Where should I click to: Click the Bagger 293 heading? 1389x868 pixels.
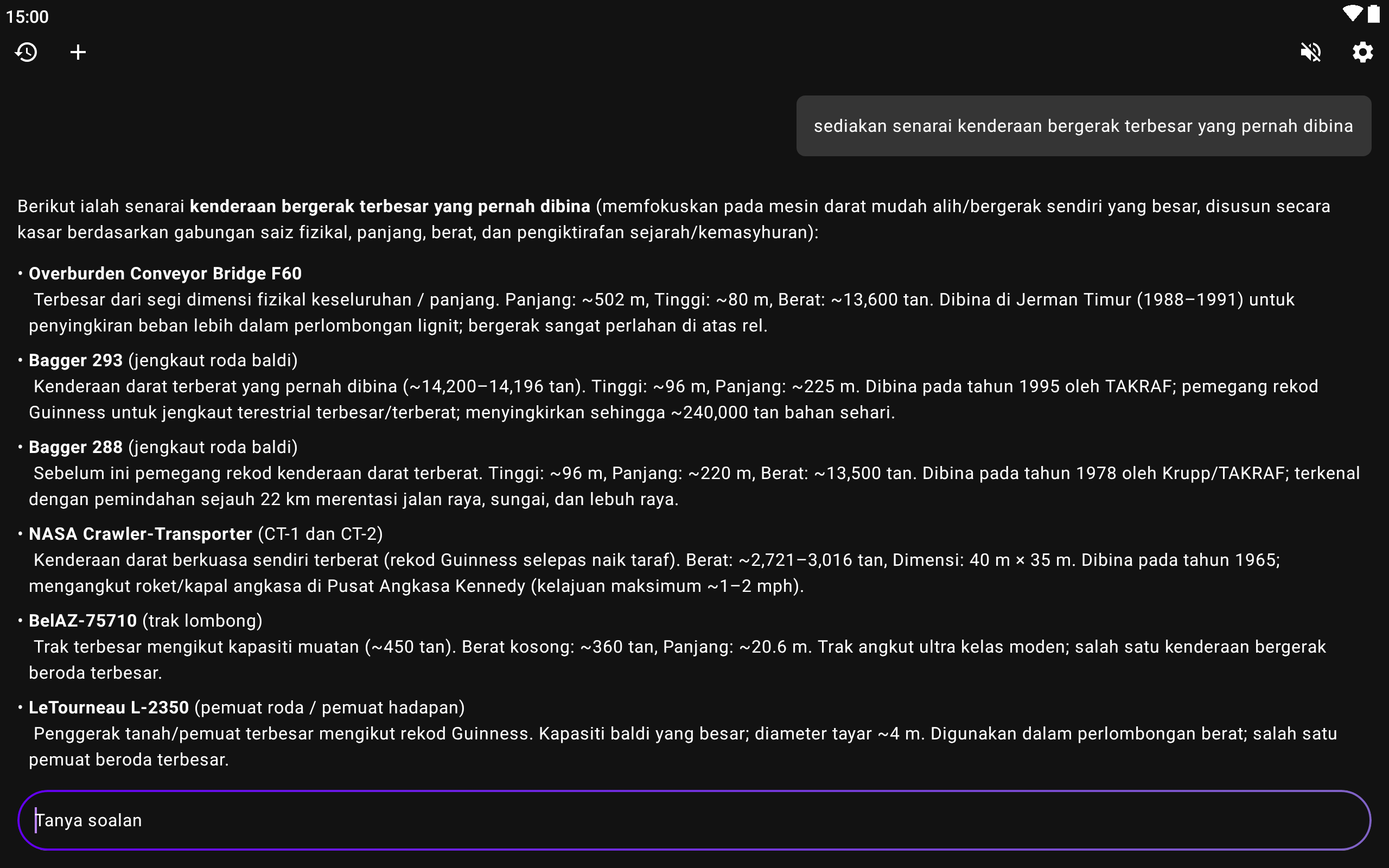coord(76,360)
